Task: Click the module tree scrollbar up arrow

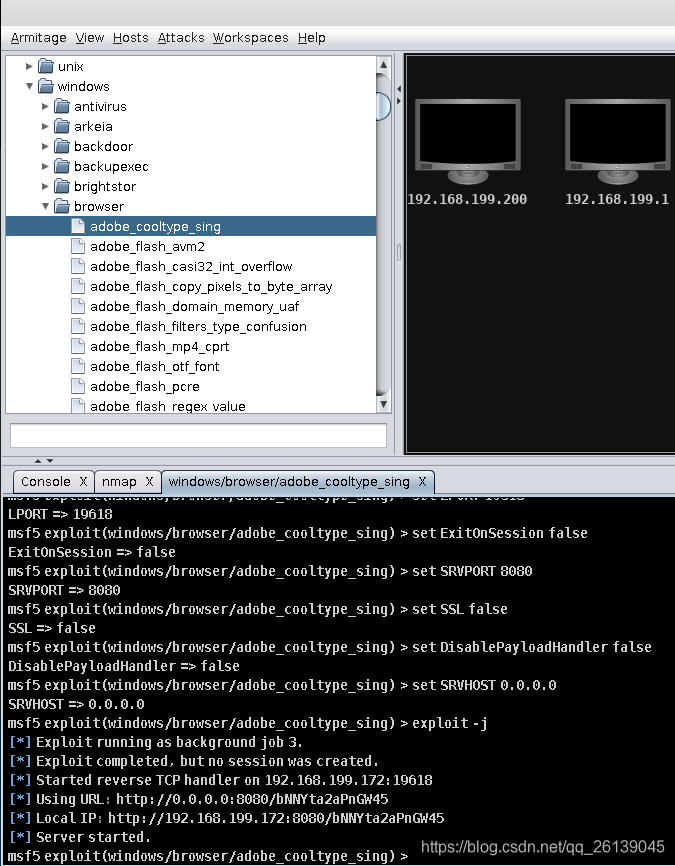Action: (x=383, y=65)
